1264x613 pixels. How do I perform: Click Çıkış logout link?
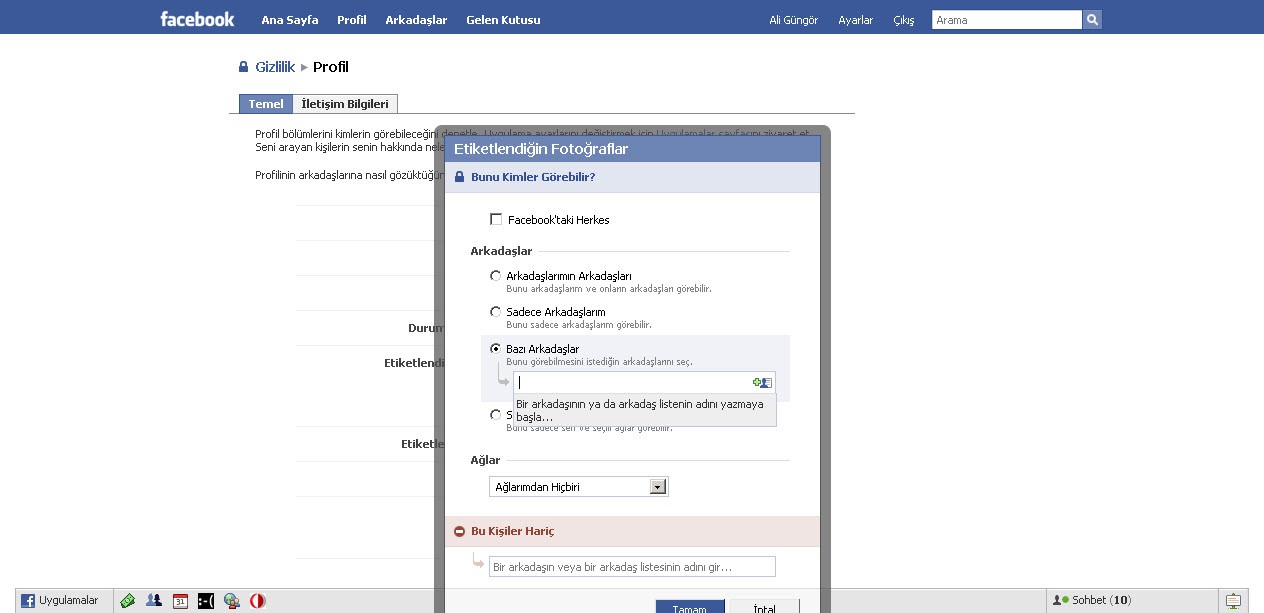pyautogui.click(x=904, y=20)
